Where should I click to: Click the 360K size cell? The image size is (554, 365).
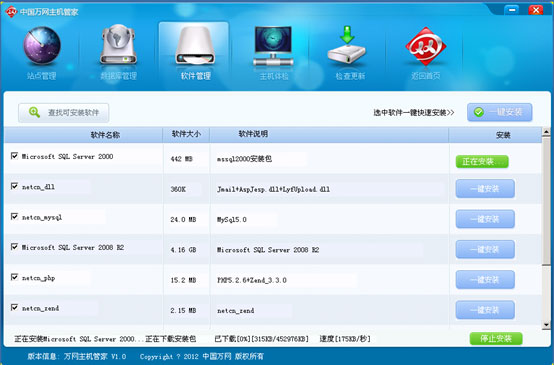click(178, 189)
